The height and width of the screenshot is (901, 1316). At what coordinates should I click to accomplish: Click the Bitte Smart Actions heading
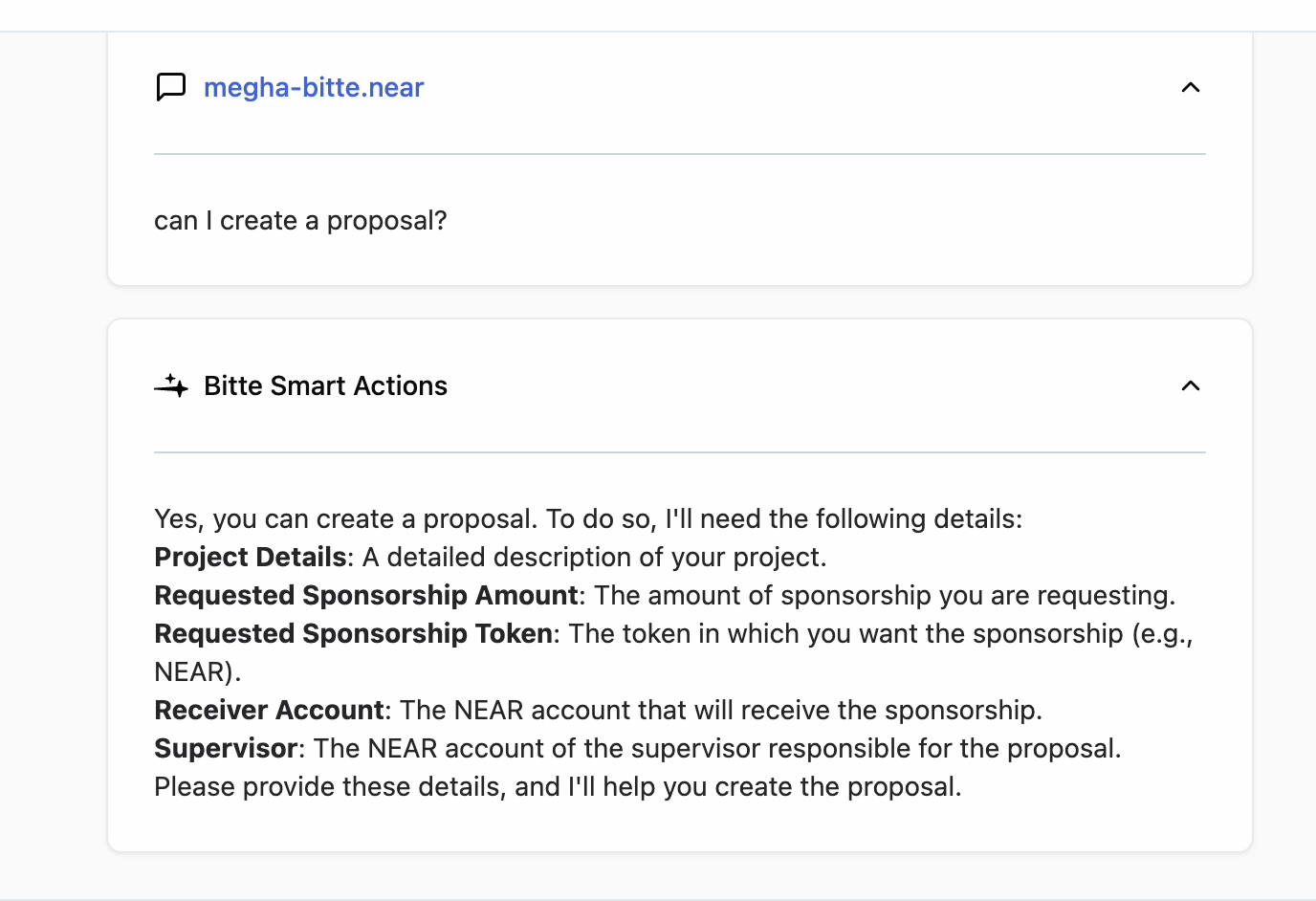coord(325,385)
